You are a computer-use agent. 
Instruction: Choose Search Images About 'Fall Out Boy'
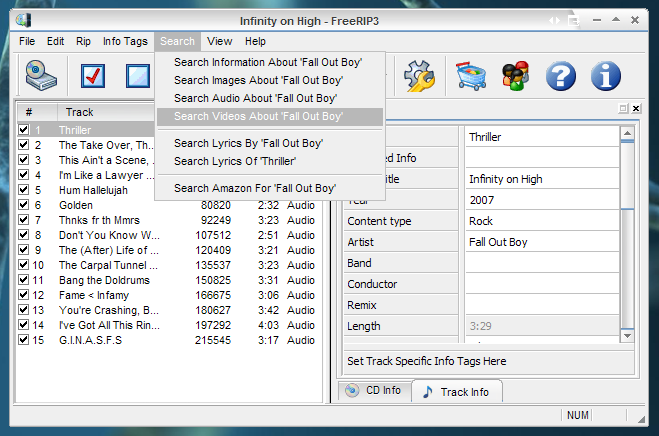pyautogui.click(x=269, y=80)
